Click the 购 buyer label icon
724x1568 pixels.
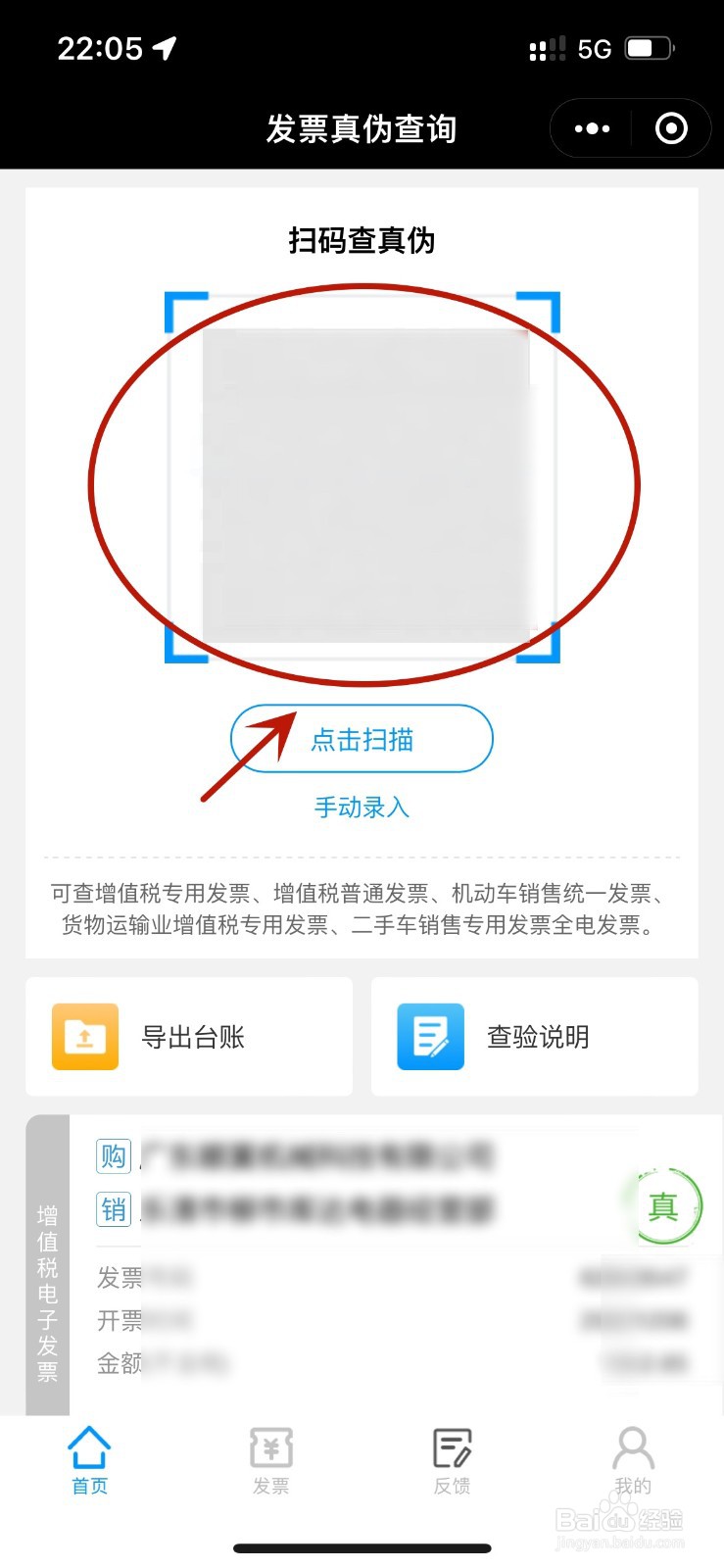(x=114, y=1156)
